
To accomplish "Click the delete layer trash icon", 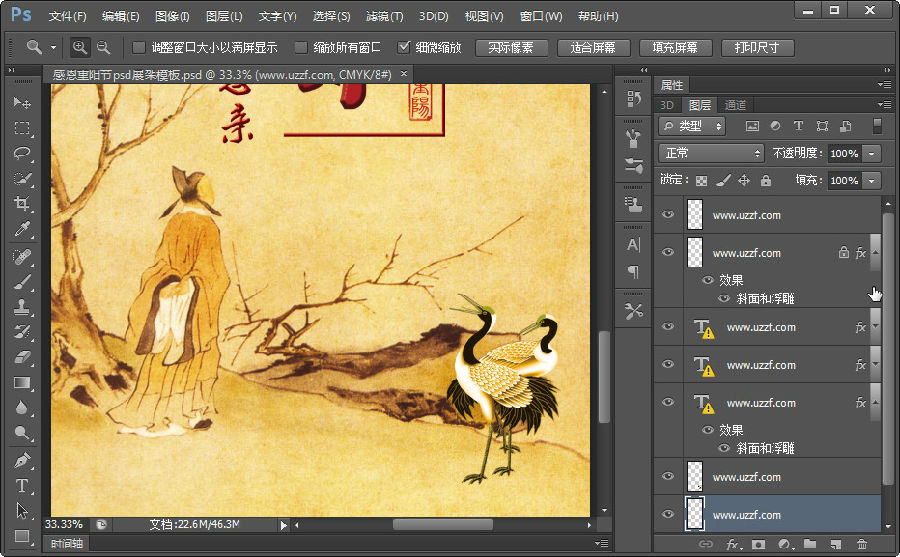I will (861, 544).
